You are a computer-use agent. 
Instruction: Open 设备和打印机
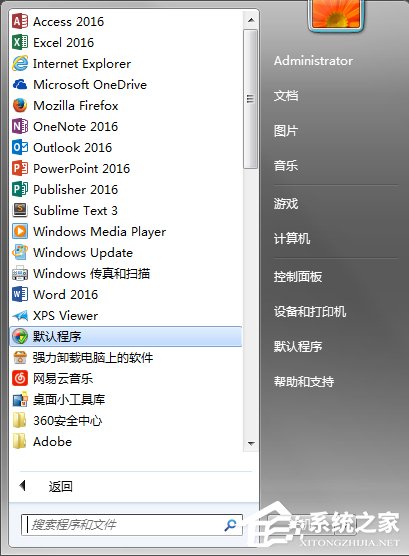click(310, 312)
